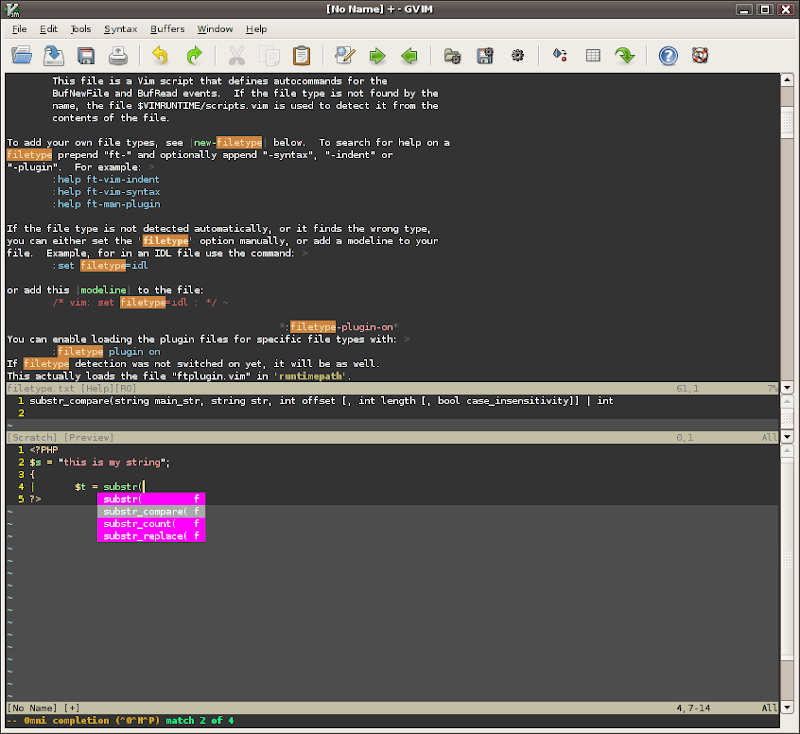Click the help window scroll-down arrow
The height and width of the screenshot is (734, 800).
(x=787, y=388)
